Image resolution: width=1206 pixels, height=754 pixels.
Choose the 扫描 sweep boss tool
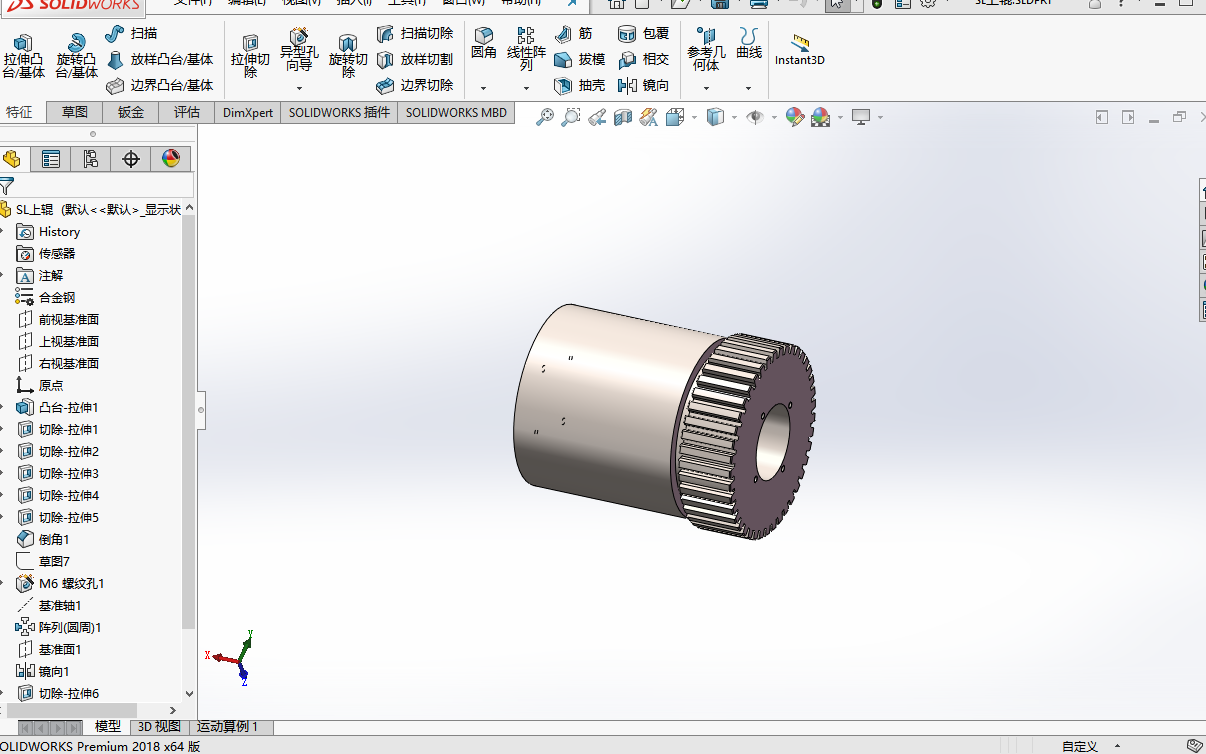(131, 33)
